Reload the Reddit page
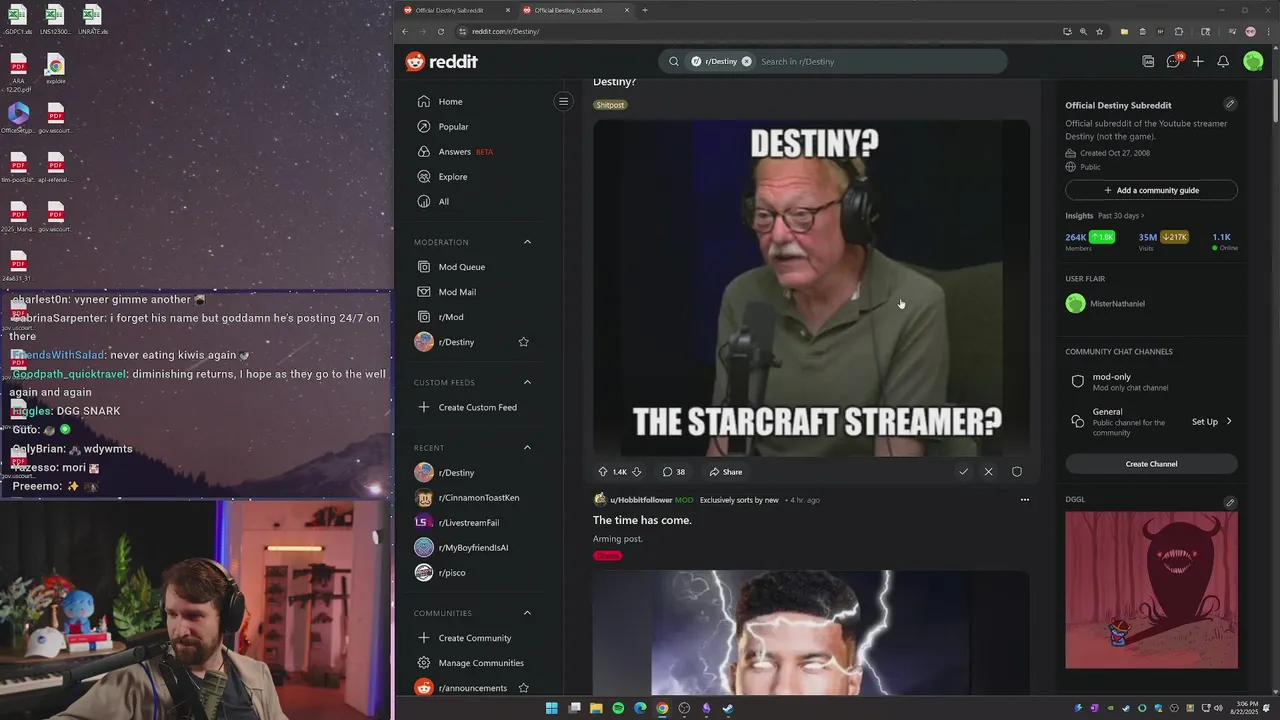Image resolution: width=1280 pixels, height=720 pixels. click(440, 31)
